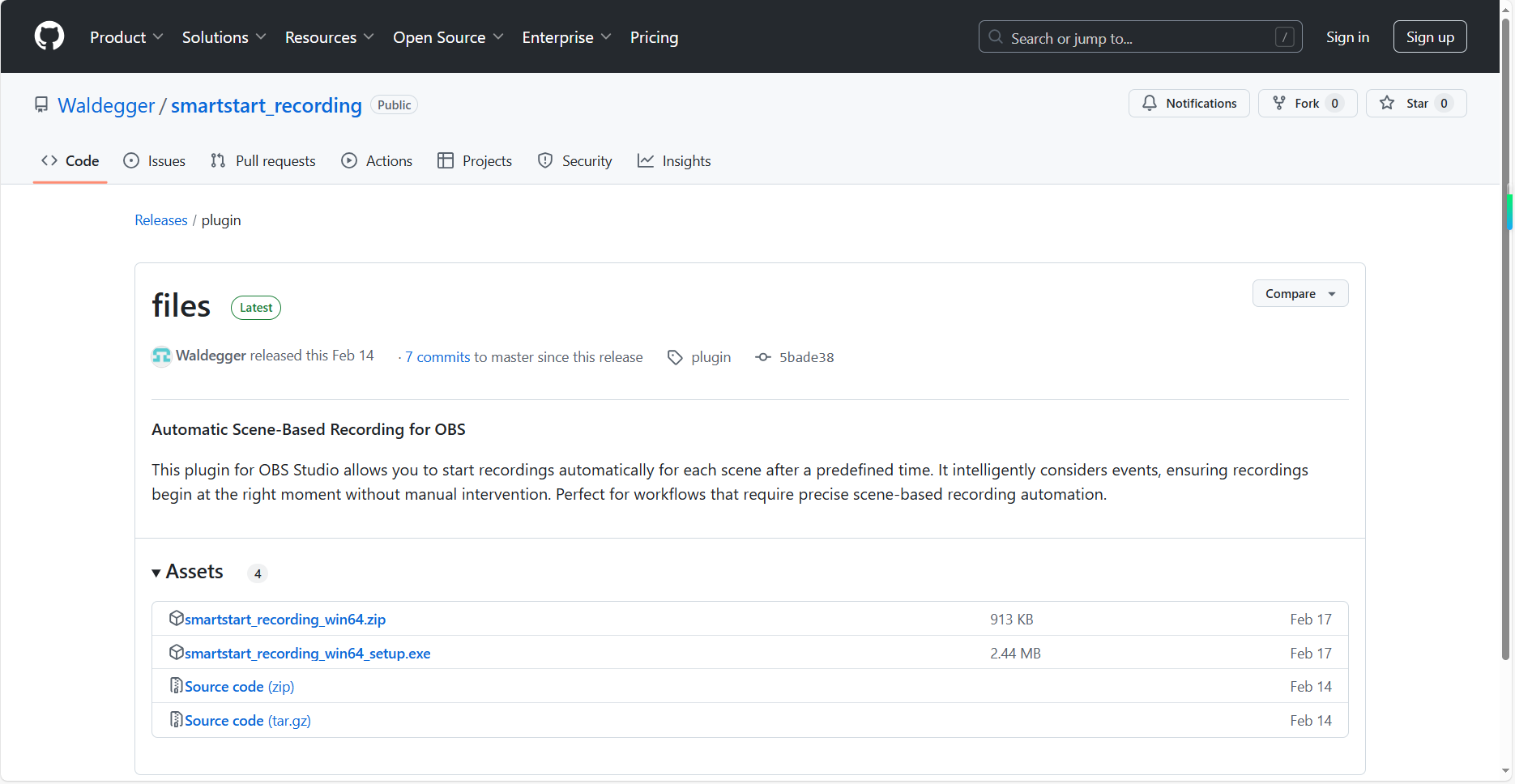Click the file-zip icon for Source code (zip)
Viewport: 1515px width, 784px height.
click(176, 685)
